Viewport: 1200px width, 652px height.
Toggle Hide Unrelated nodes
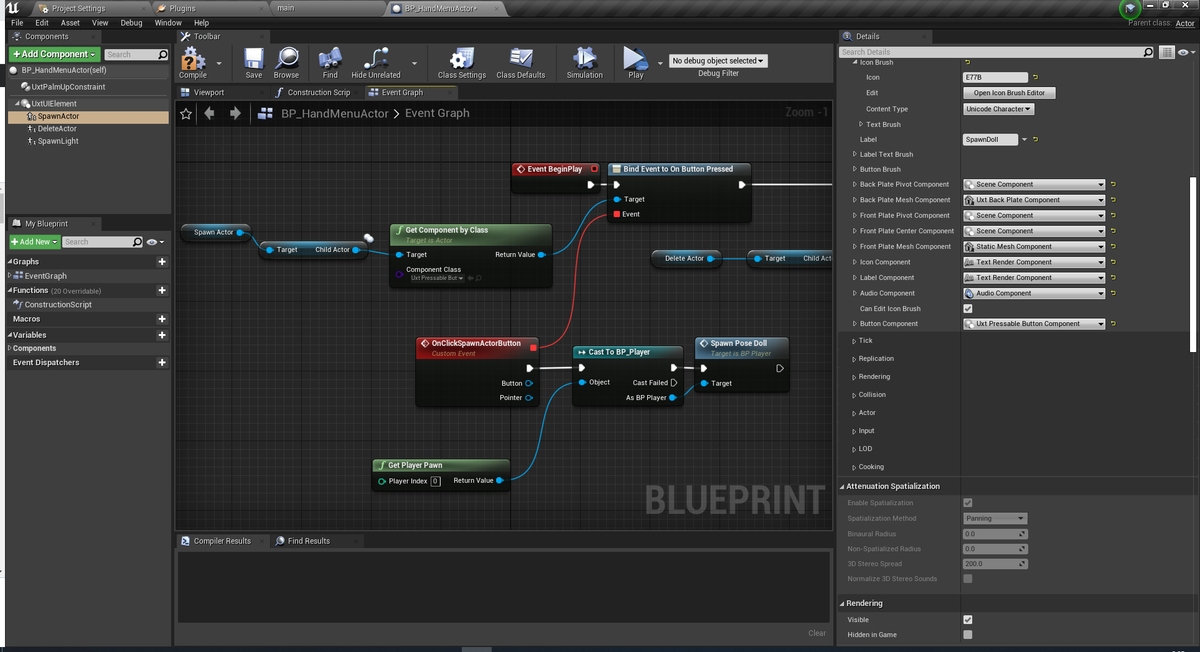coord(376,63)
